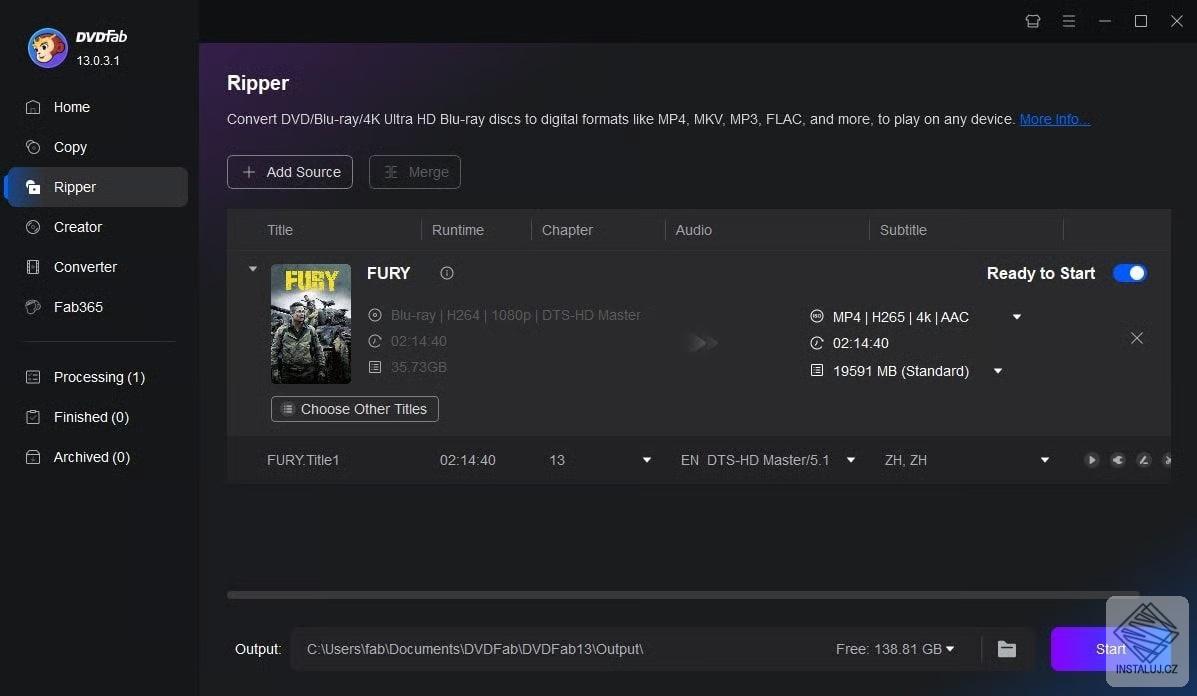Click the Converter film icon

coord(33,267)
